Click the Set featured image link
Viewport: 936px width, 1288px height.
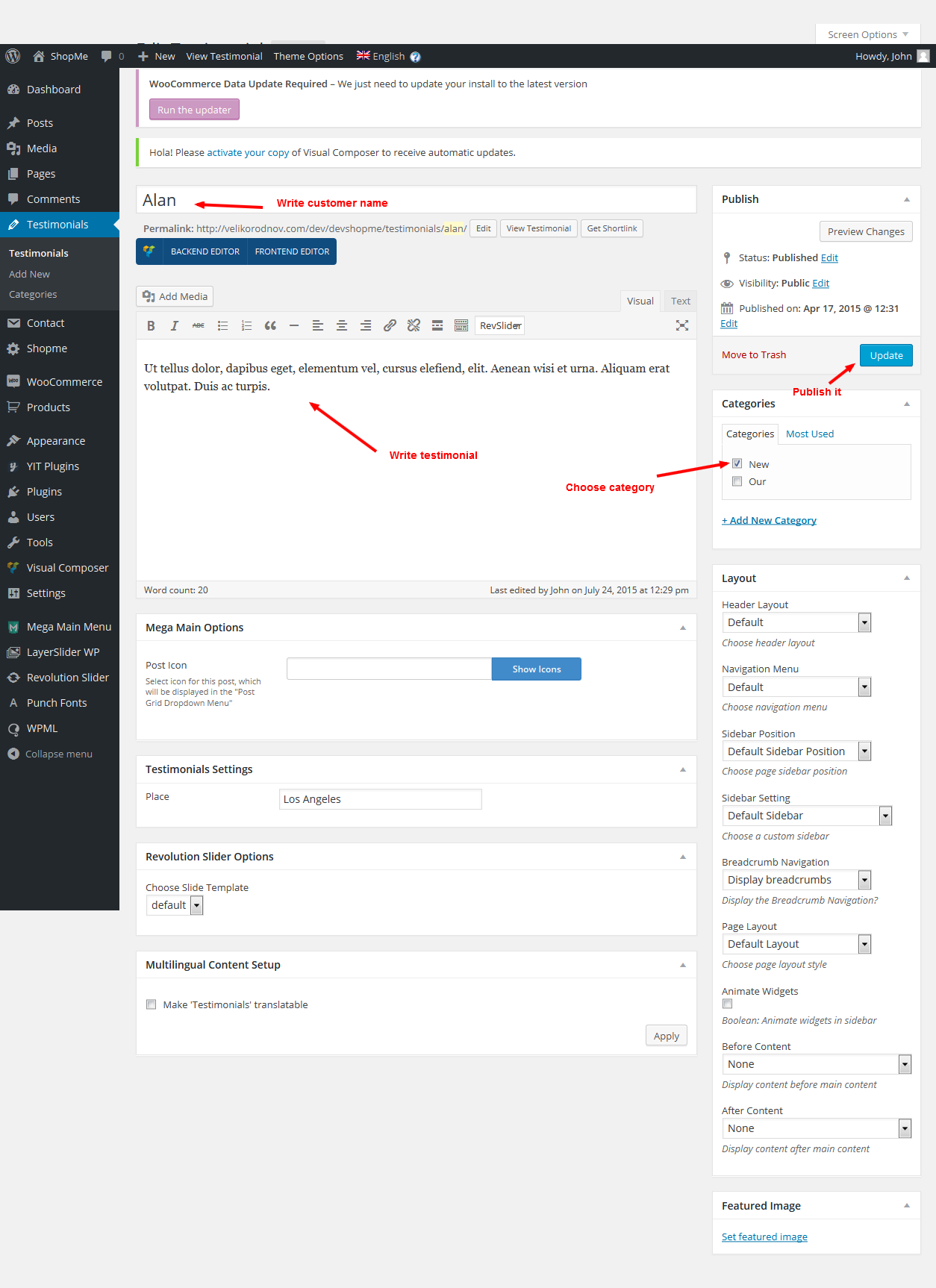764,1237
